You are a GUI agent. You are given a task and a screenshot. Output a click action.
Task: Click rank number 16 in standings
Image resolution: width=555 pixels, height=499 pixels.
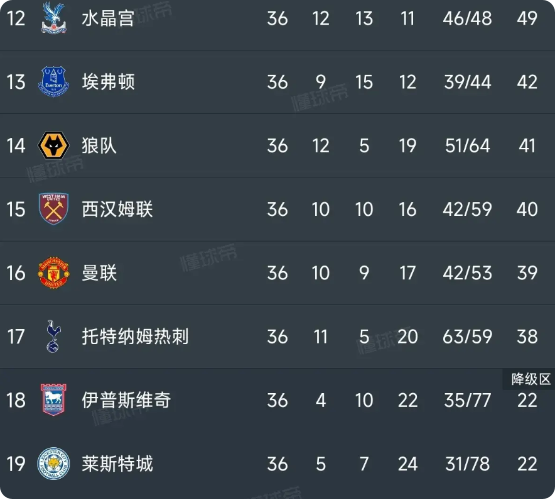coord(16,273)
